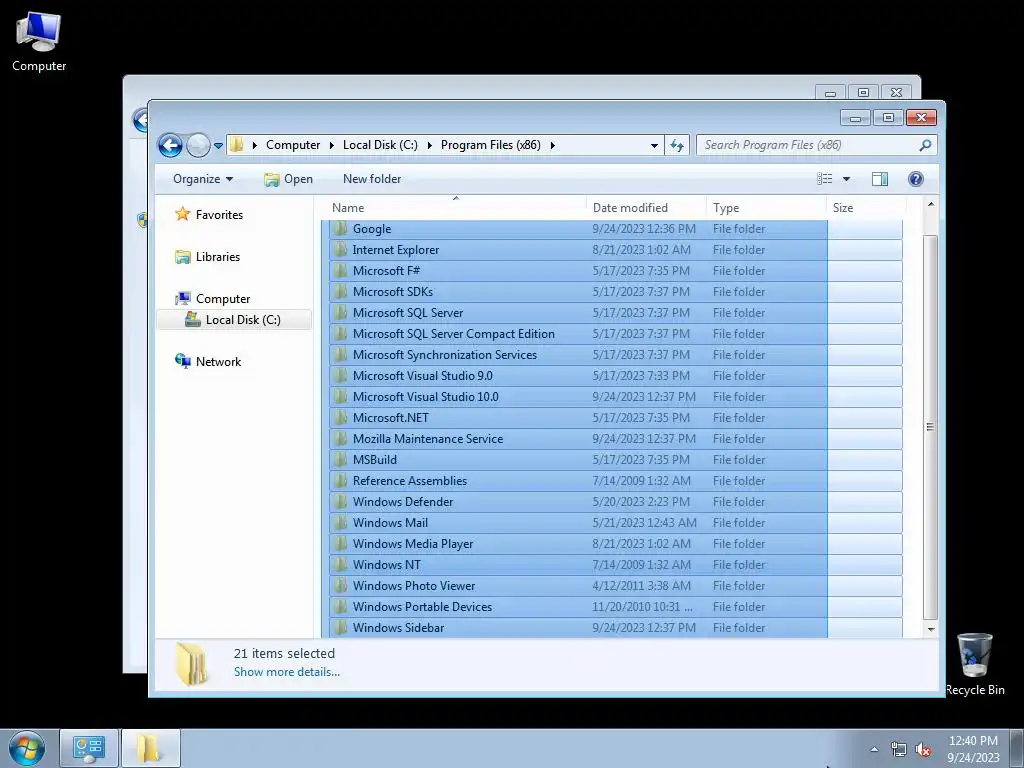The image size is (1024, 768).
Task: Open the Organize menu
Action: coord(202,179)
